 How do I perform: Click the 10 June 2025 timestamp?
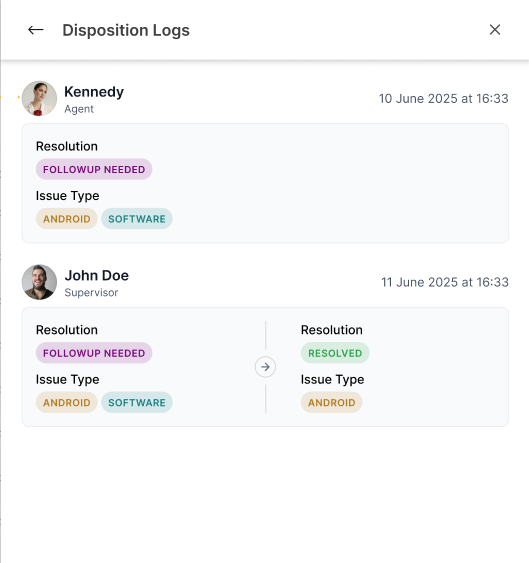pyautogui.click(x=444, y=98)
